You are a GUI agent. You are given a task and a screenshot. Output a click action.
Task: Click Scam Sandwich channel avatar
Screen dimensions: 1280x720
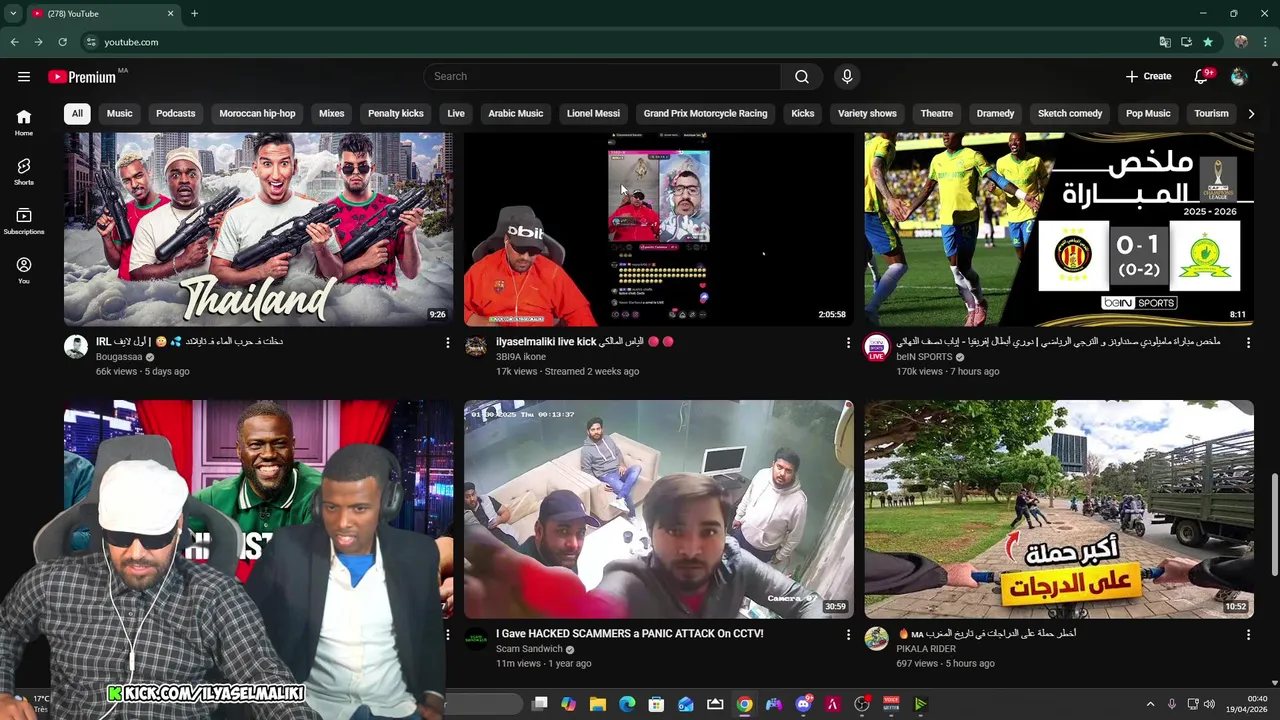(x=476, y=639)
